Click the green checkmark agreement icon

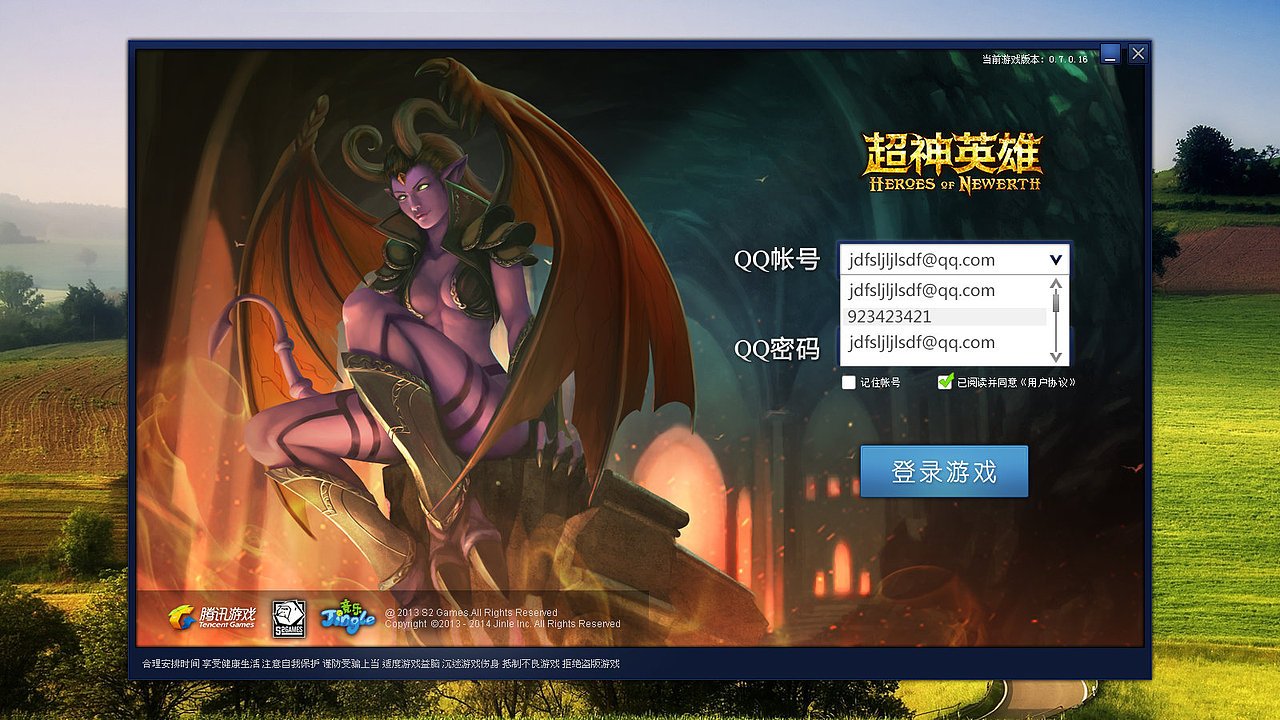[x=943, y=381]
